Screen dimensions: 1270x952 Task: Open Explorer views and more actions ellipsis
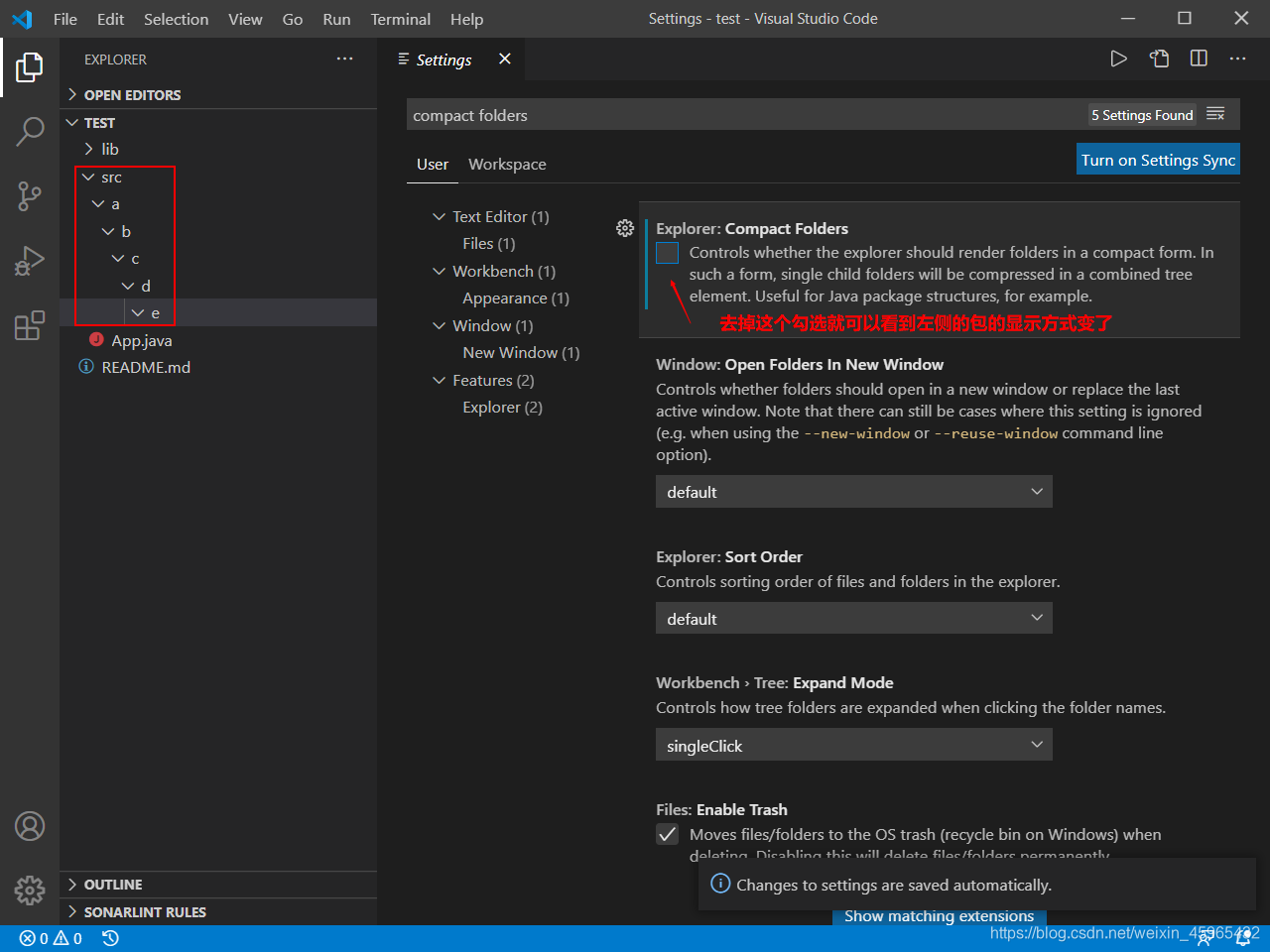tap(344, 59)
